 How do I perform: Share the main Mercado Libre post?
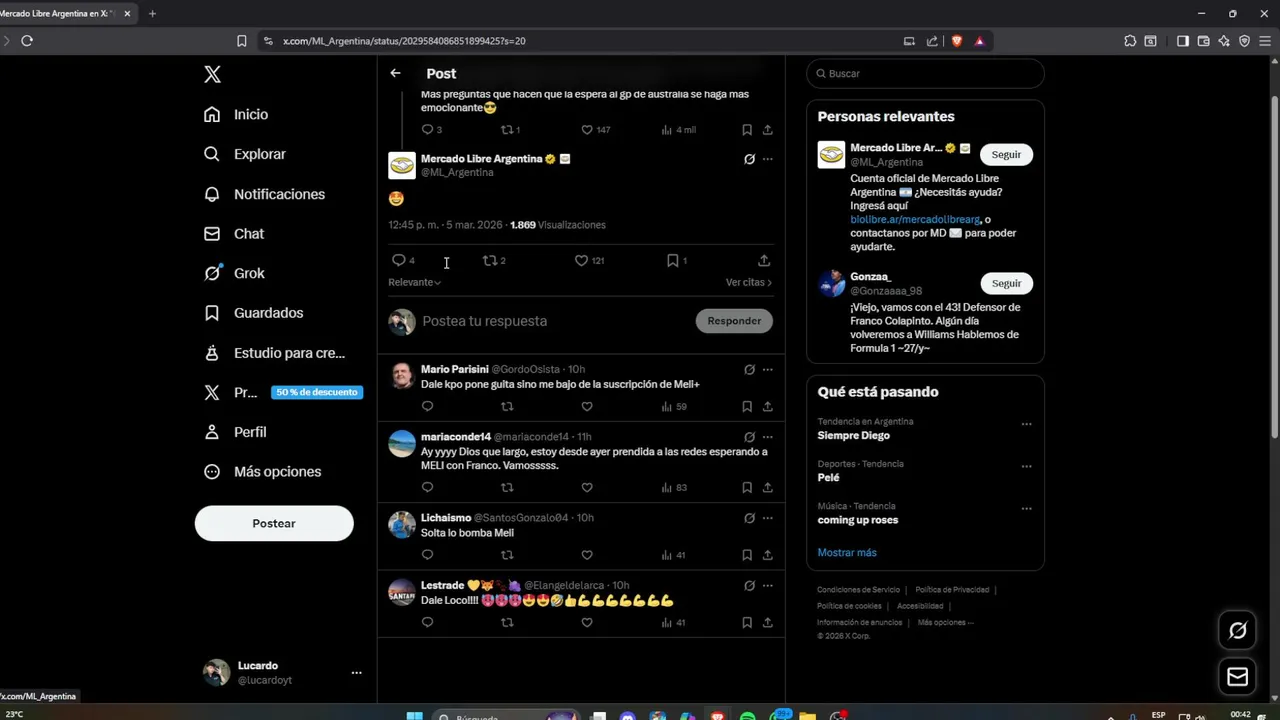point(764,260)
